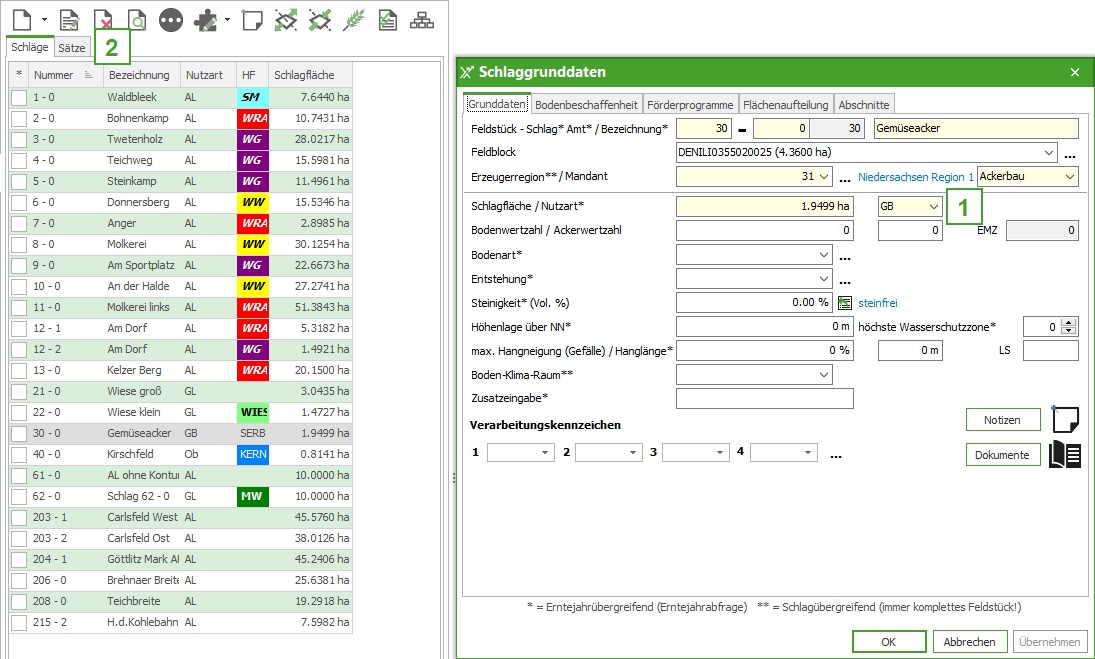
Task: Click the delete document icon with red X
Action: point(103,19)
